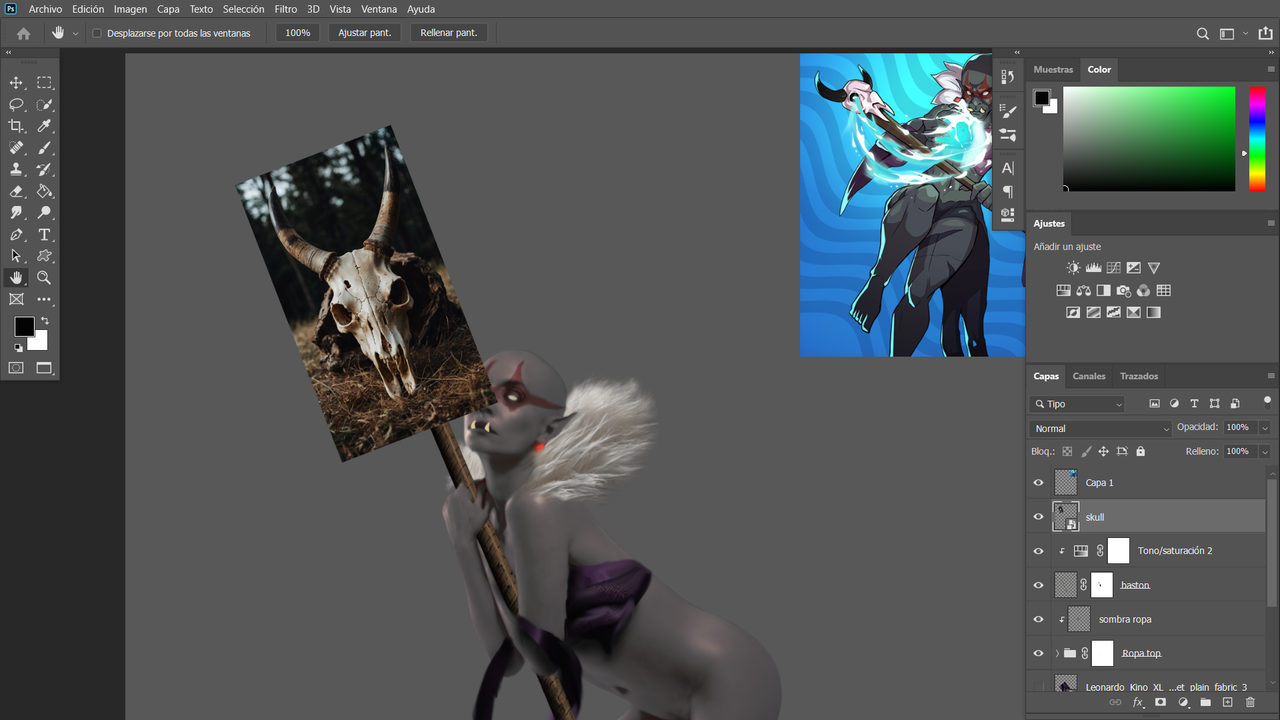Select the Zoom tool in toolbox

(44, 278)
